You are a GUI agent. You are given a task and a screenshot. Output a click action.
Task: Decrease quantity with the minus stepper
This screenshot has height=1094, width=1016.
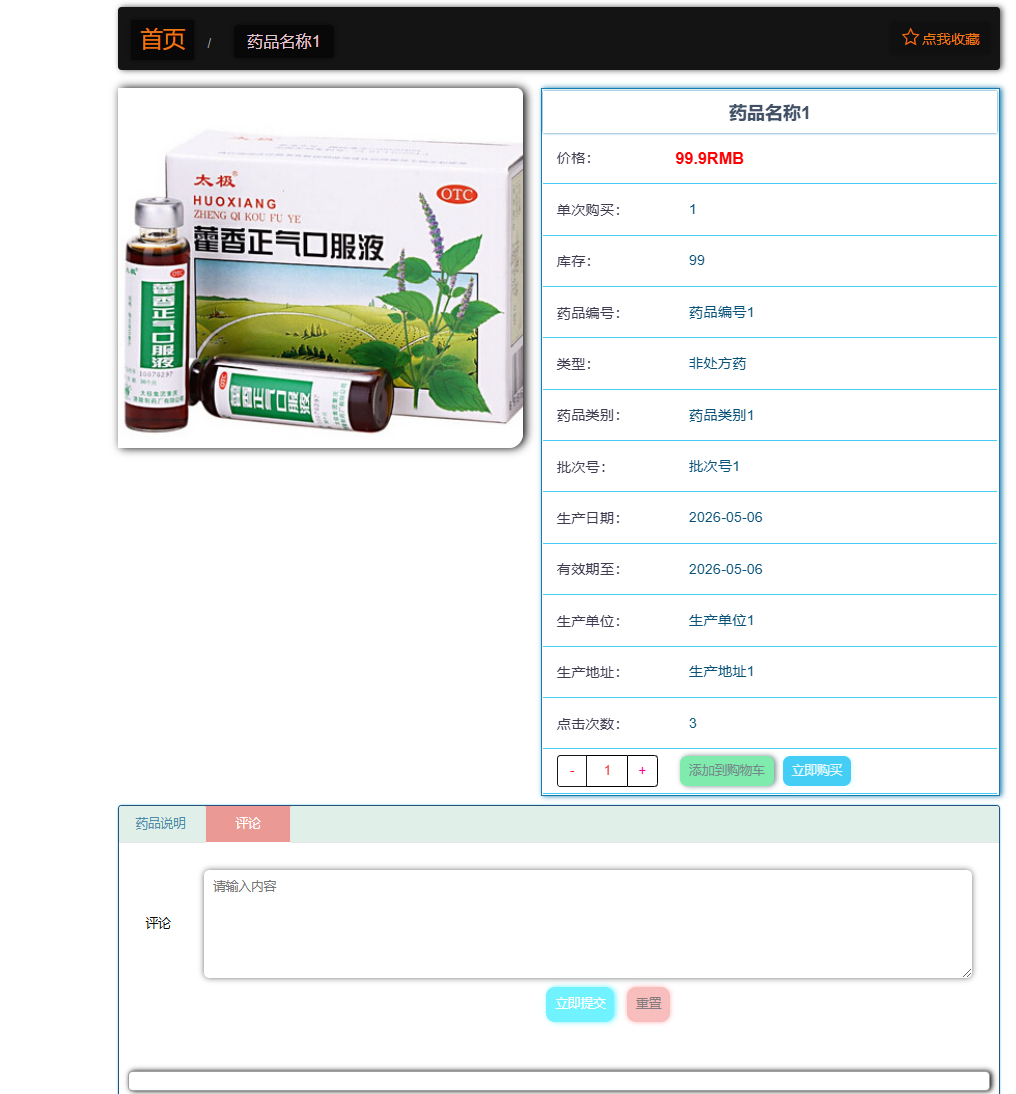pyautogui.click(x=571, y=770)
